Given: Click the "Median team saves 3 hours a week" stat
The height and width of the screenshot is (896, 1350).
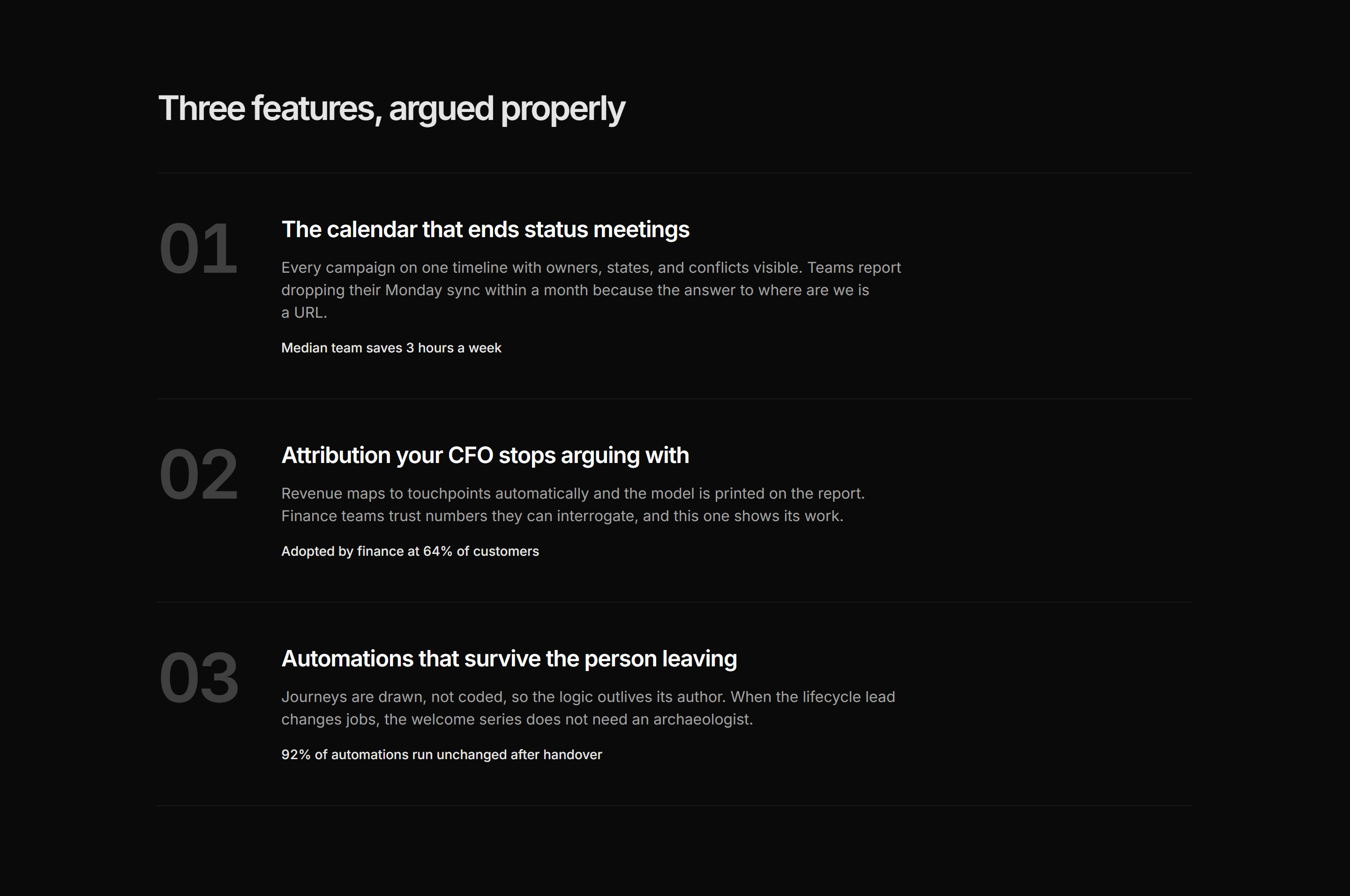Looking at the screenshot, I should [391, 348].
